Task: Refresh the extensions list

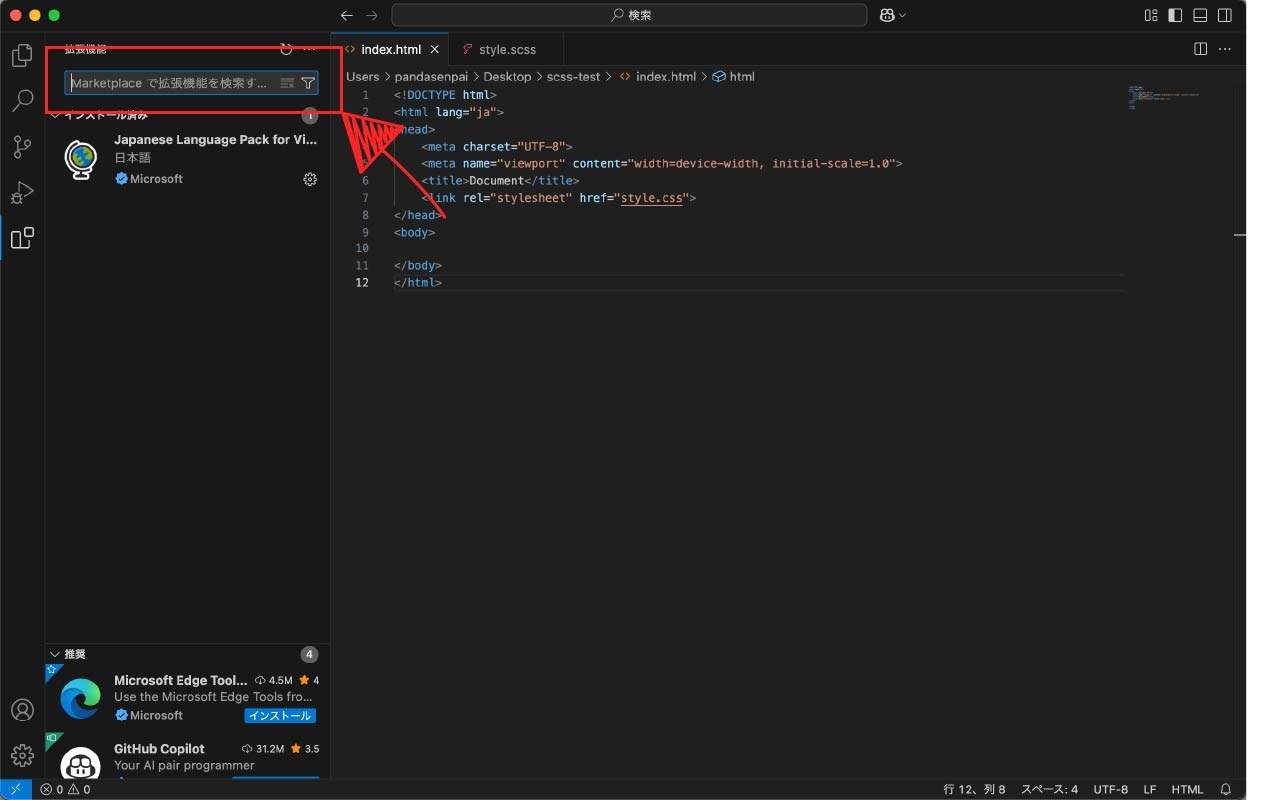Action: [287, 49]
